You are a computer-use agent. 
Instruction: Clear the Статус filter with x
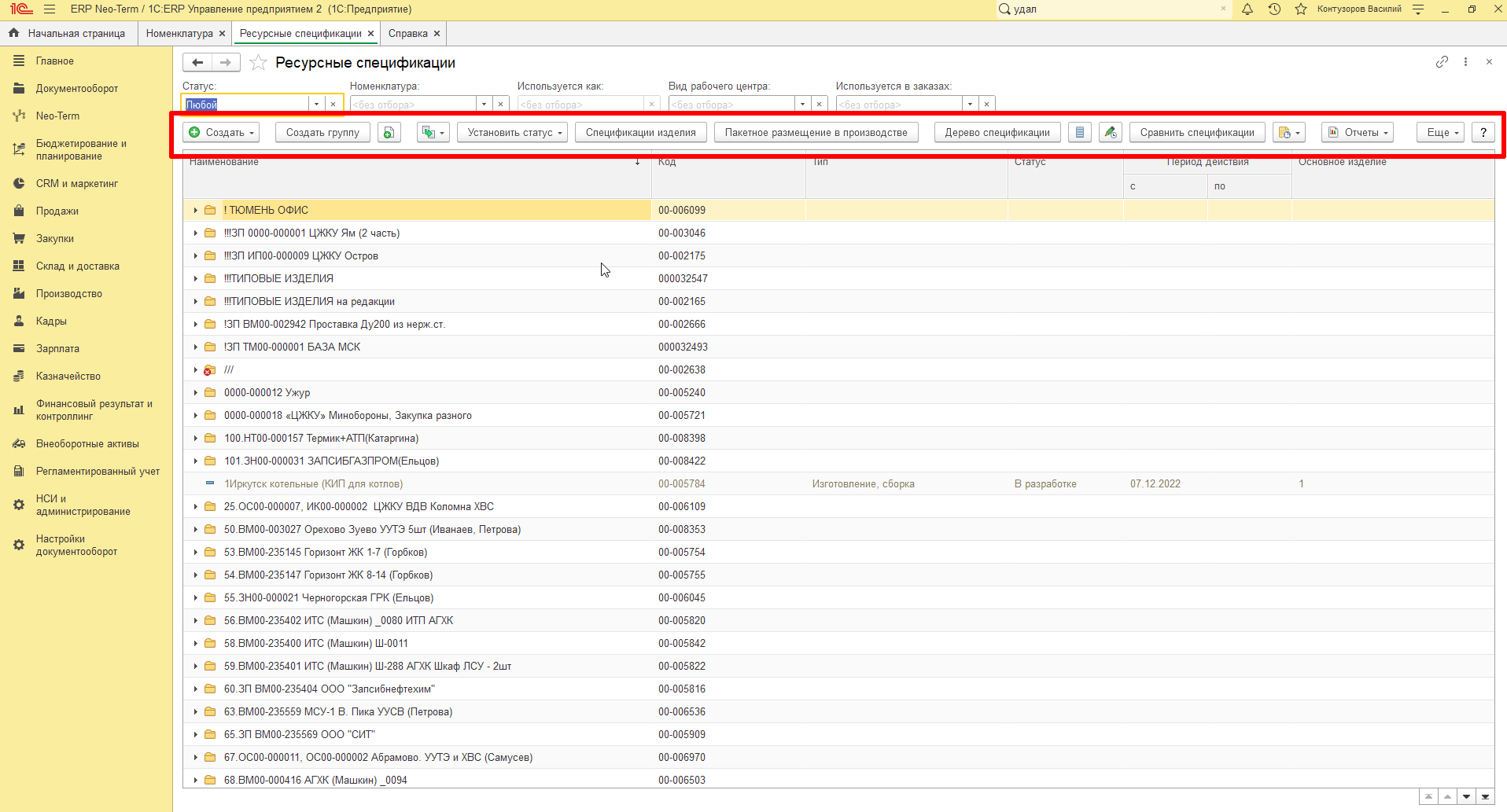pos(333,105)
